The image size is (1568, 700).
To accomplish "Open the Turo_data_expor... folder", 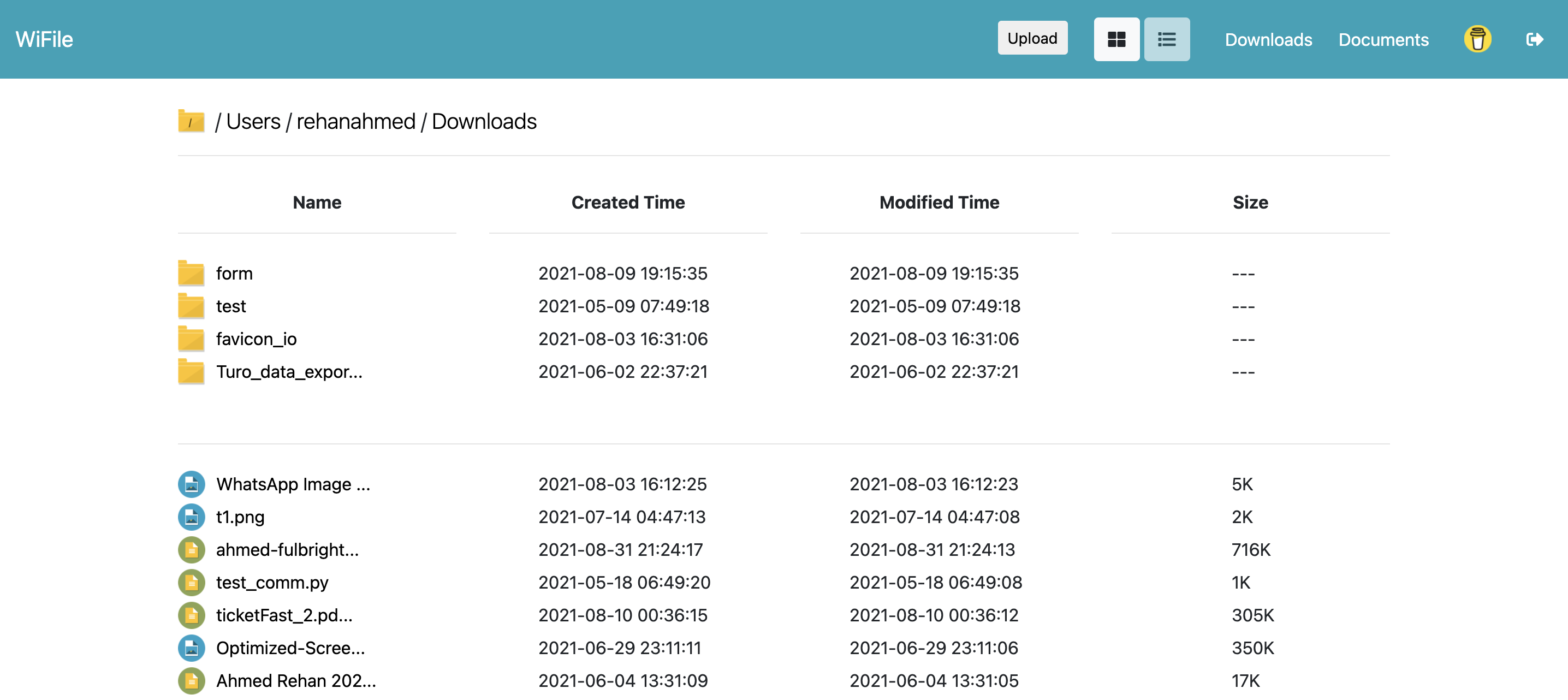I will pyautogui.click(x=288, y=372).
